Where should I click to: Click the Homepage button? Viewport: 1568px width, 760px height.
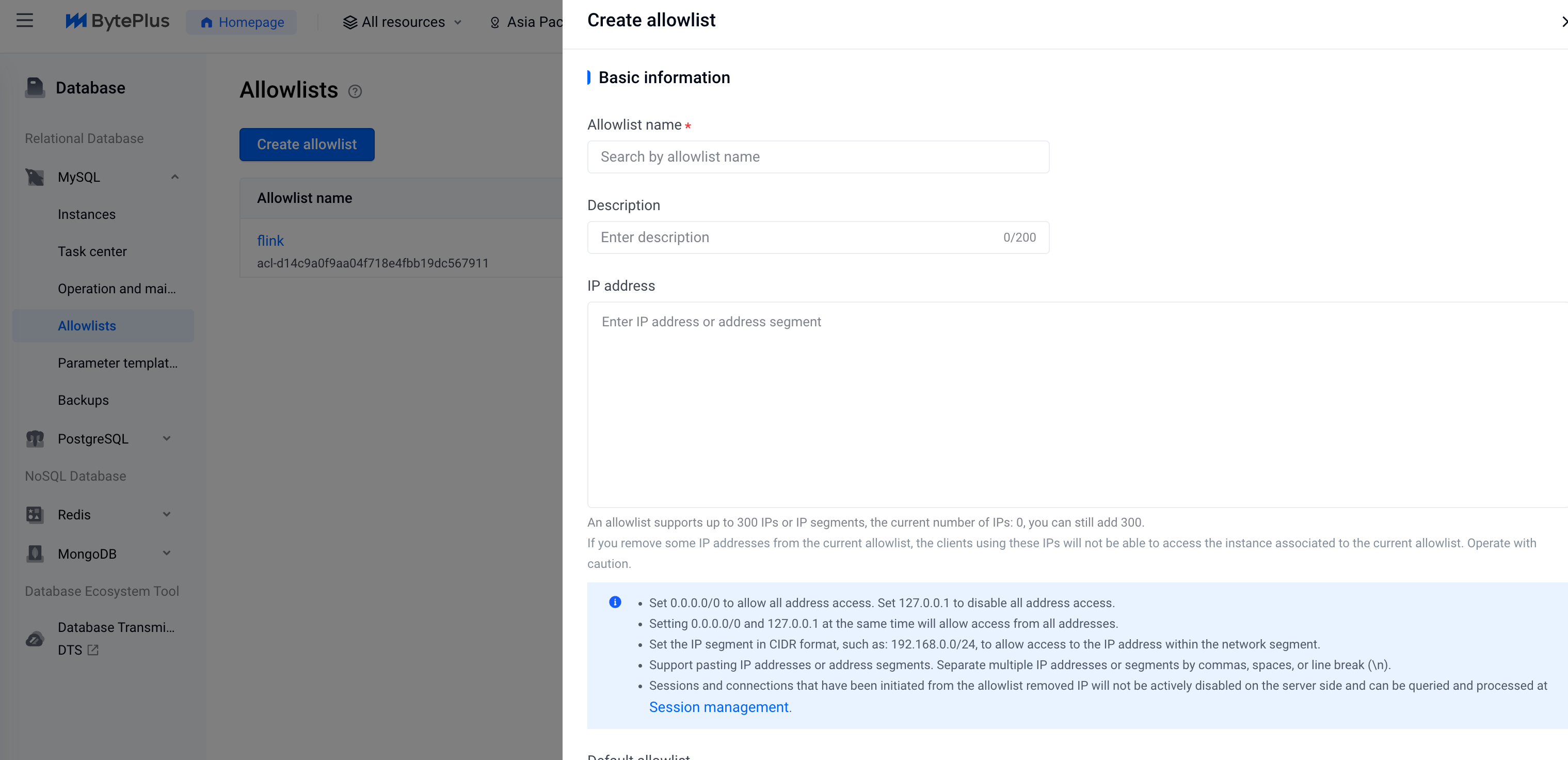(242, 22)
